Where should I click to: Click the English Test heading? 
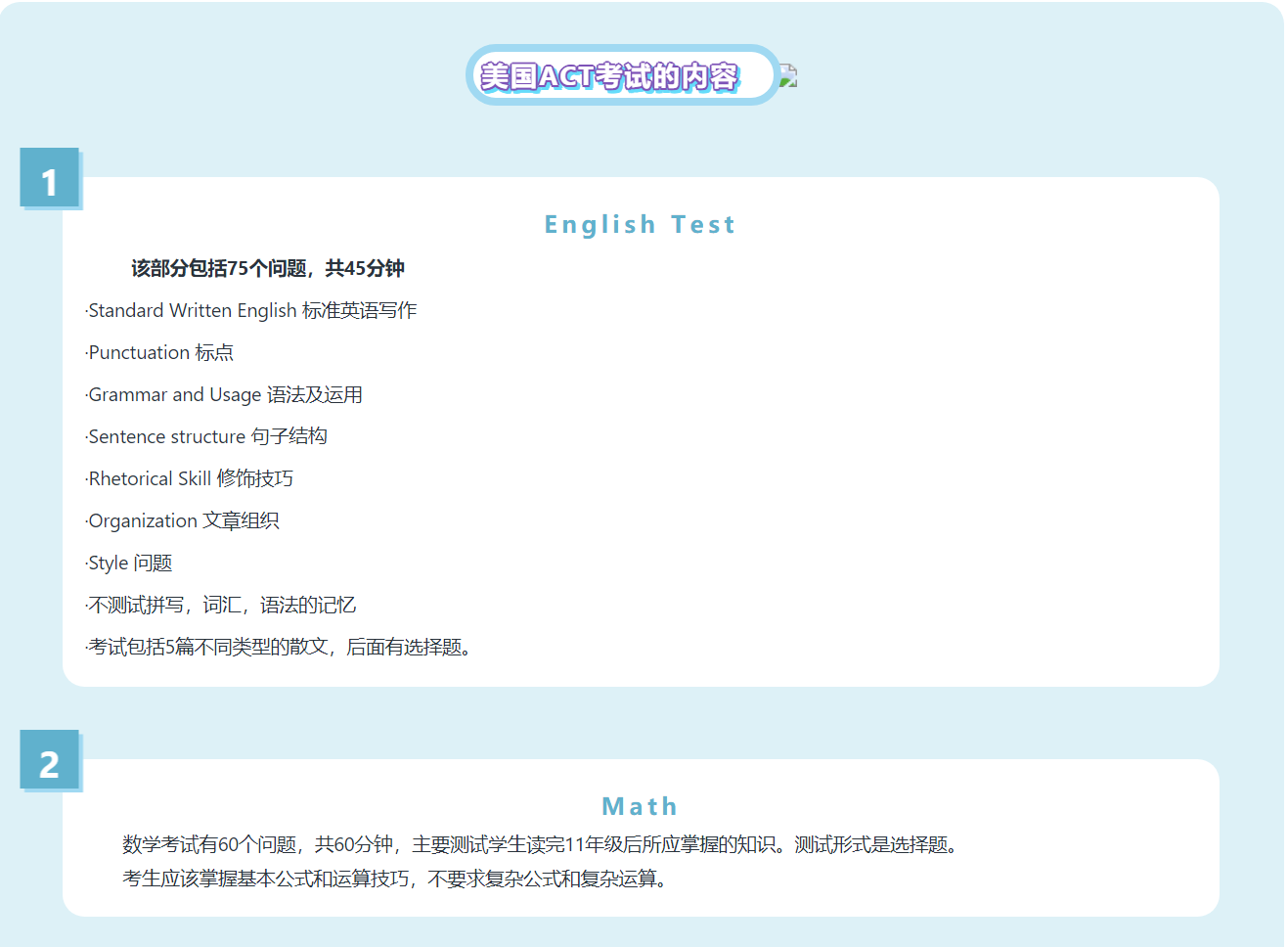[x=640, y=225]
